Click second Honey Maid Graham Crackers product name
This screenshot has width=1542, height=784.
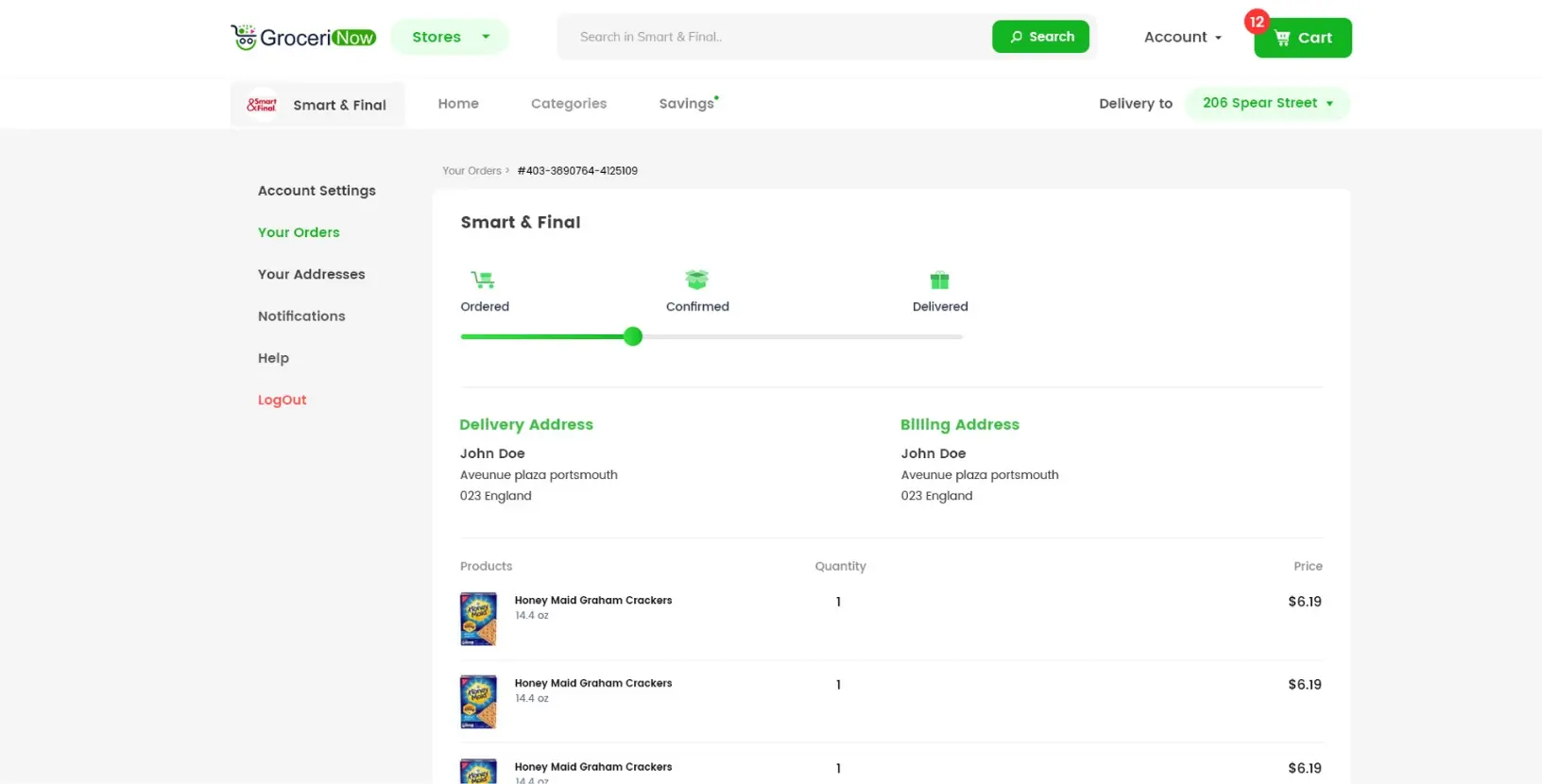593,684
